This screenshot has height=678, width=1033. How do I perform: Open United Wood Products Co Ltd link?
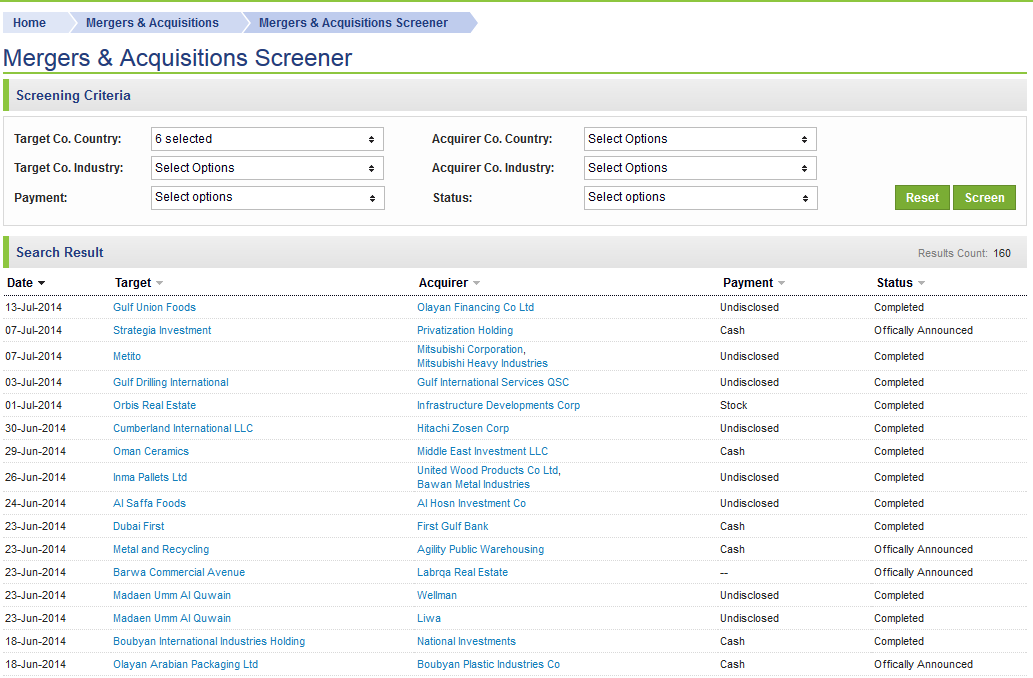tap(488, 470)
